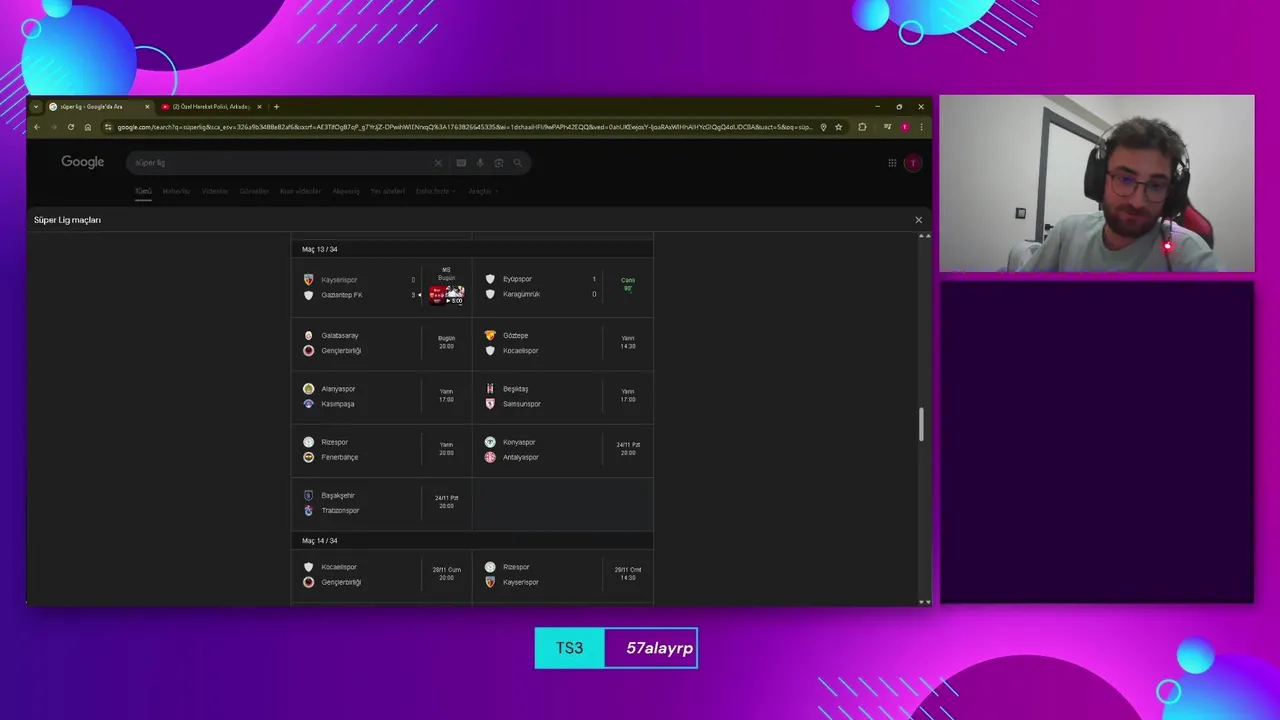Click the 'TS3' overlay label

(x=569, y=648)
